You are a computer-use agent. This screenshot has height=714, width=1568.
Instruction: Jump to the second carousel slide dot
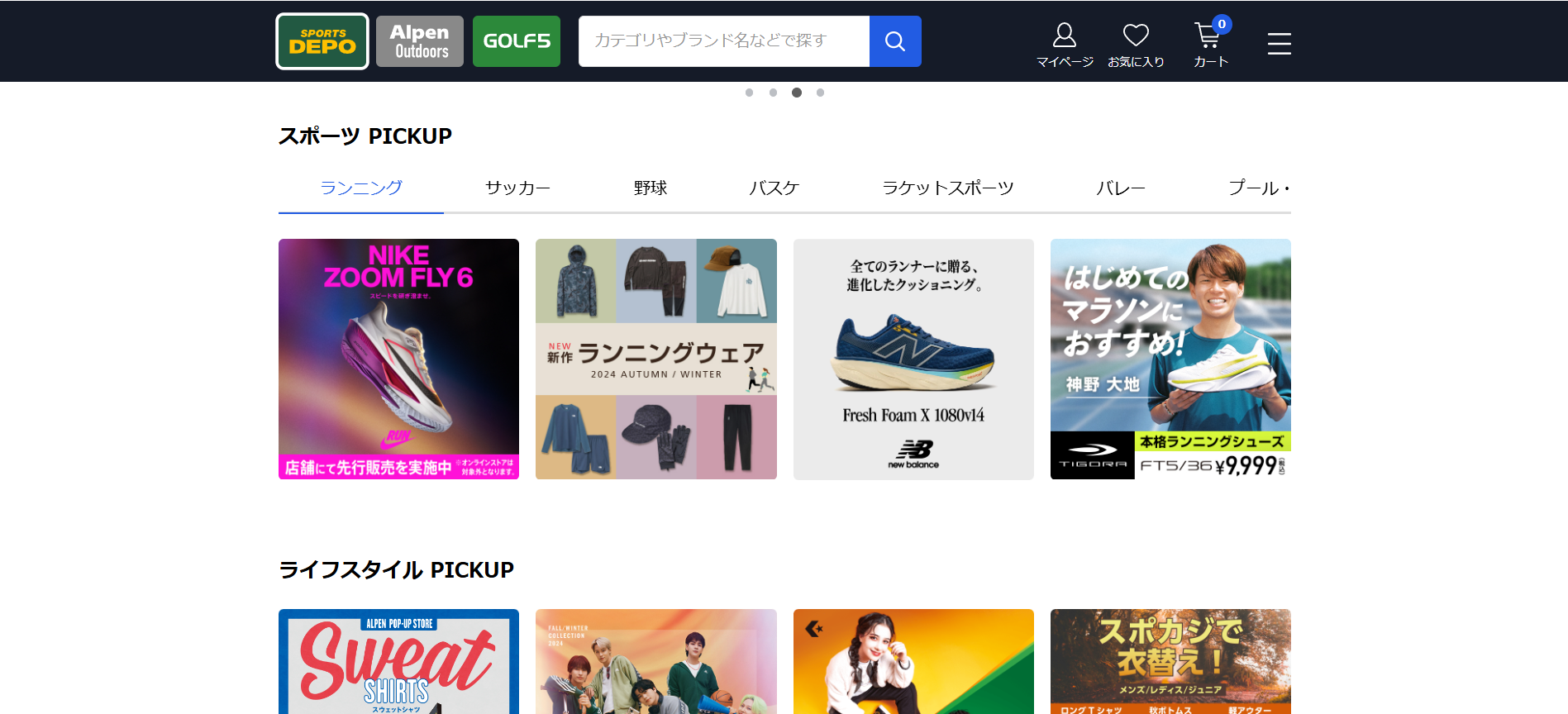(x=773, y=93)
